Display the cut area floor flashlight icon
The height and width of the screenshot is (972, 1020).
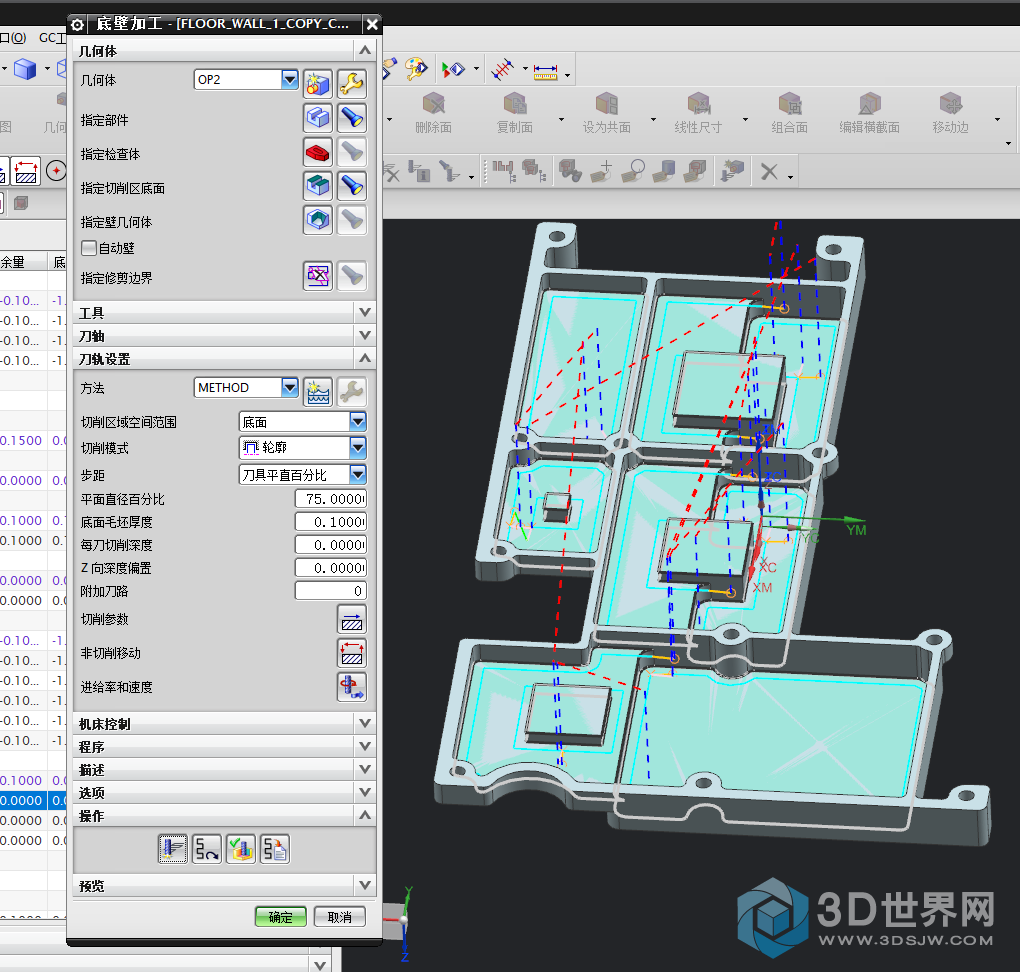click(351, 187)
